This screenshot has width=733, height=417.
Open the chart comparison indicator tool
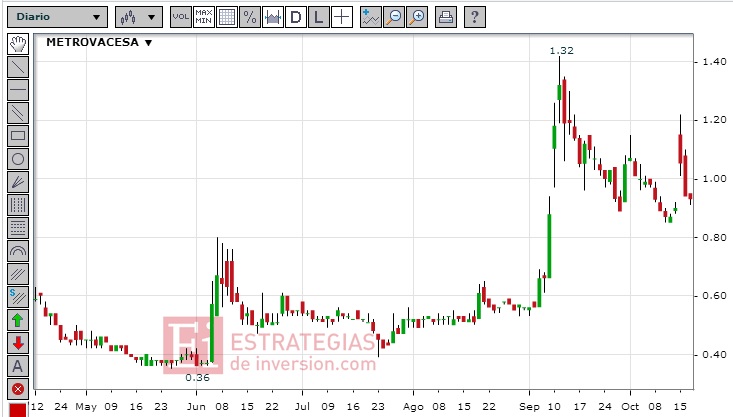point(273,17)
